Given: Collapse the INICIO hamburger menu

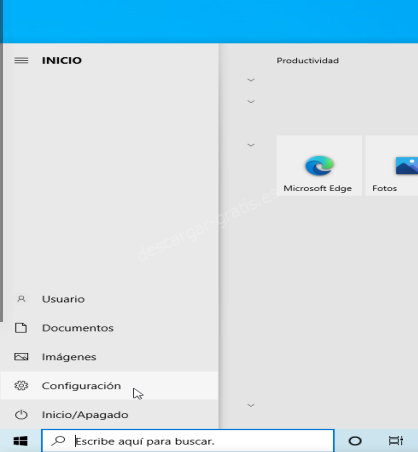Looking at the screenshot, I should pyautogui.click(x=21, y=60).
